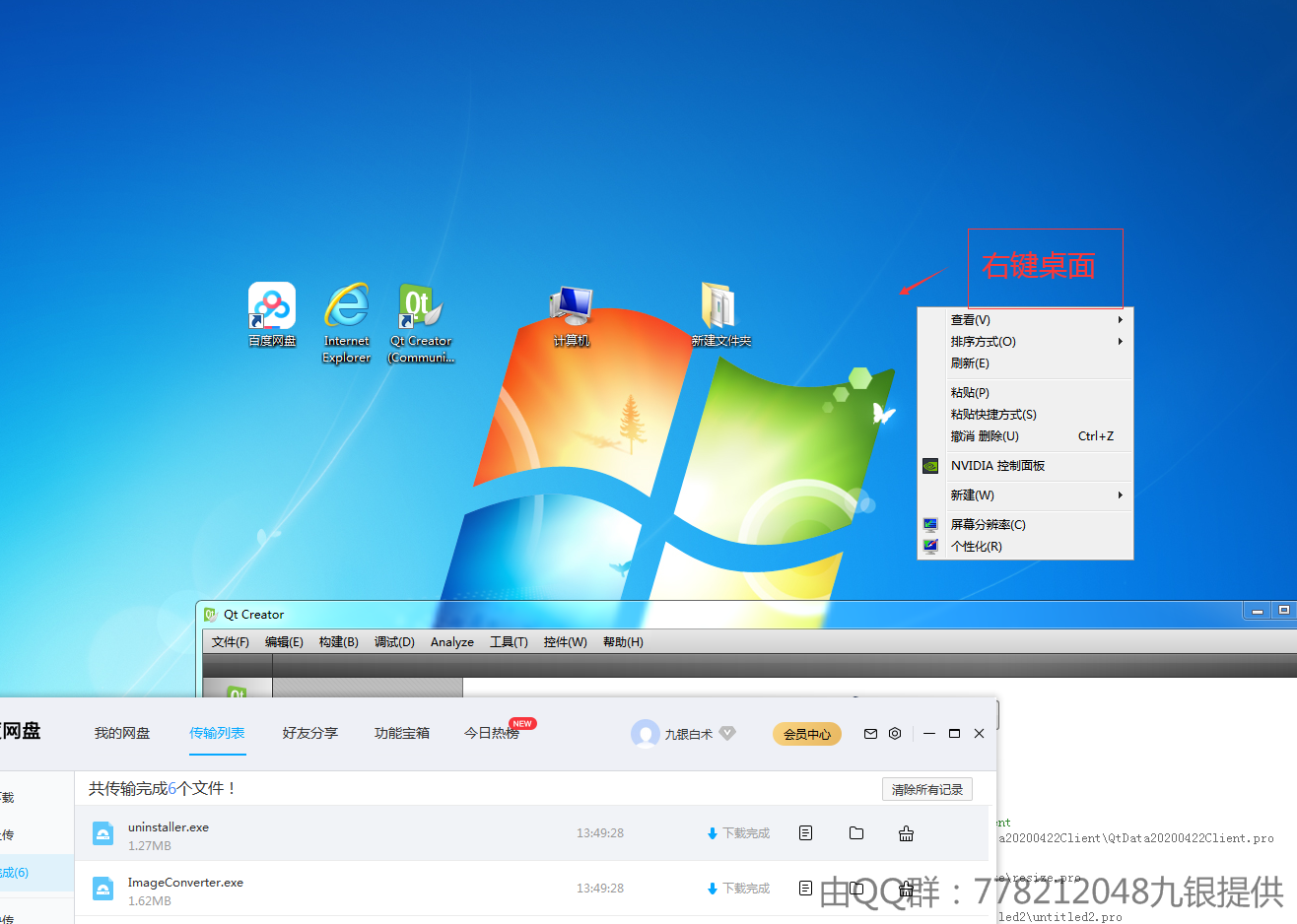Expand the 新建(W) submenu arrow
The width and height of the screenshot is (1297, 924).
[x=1120, y=495]
